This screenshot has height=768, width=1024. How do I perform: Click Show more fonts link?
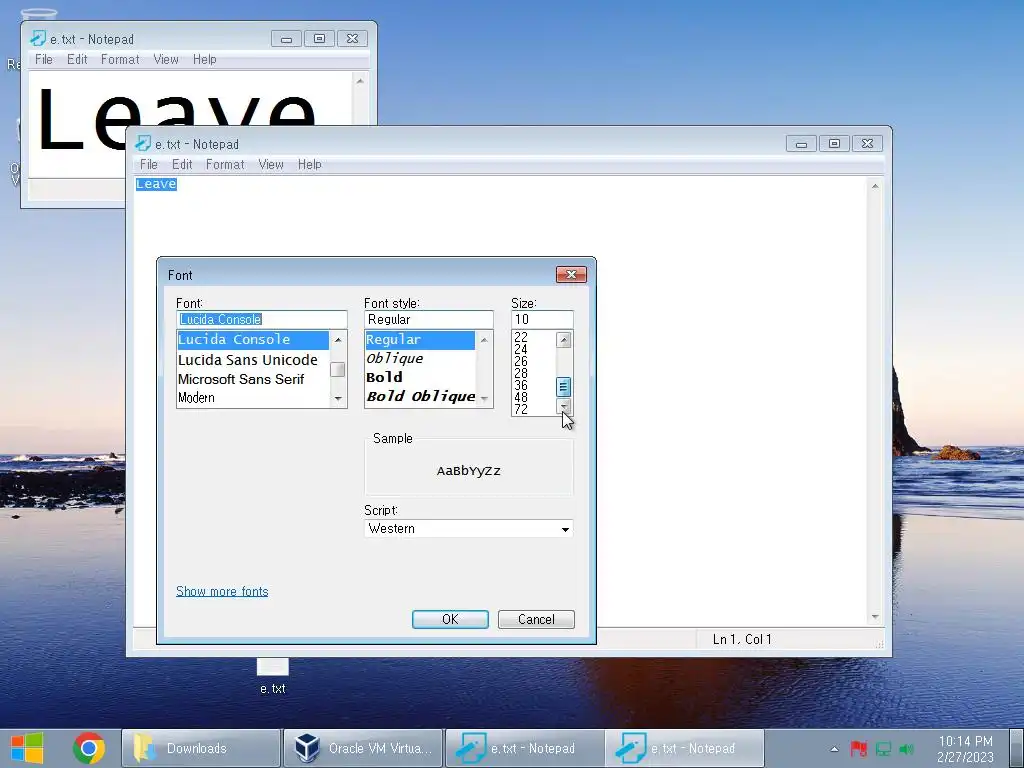[x=222, y=591]
